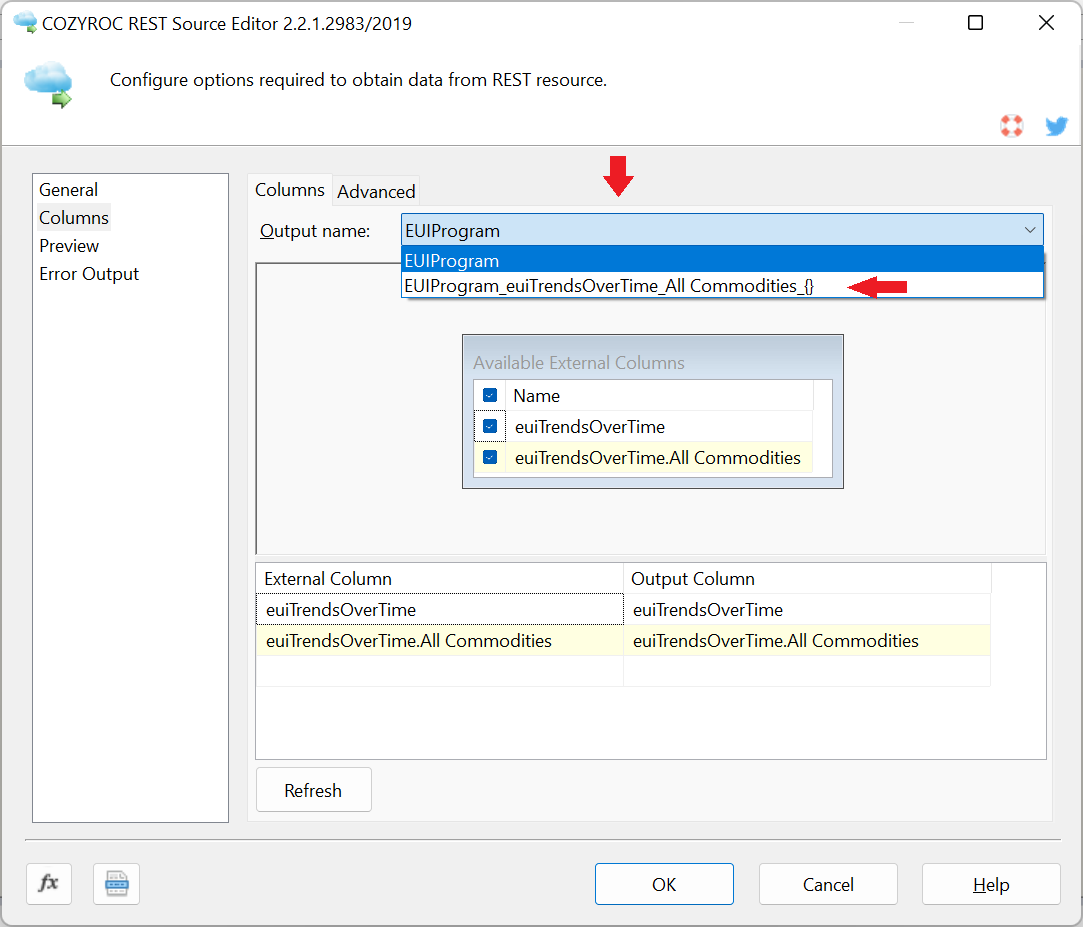Screen dimensions: 1083x927
Task: Click the Cancel button
Action: point(828,884)
